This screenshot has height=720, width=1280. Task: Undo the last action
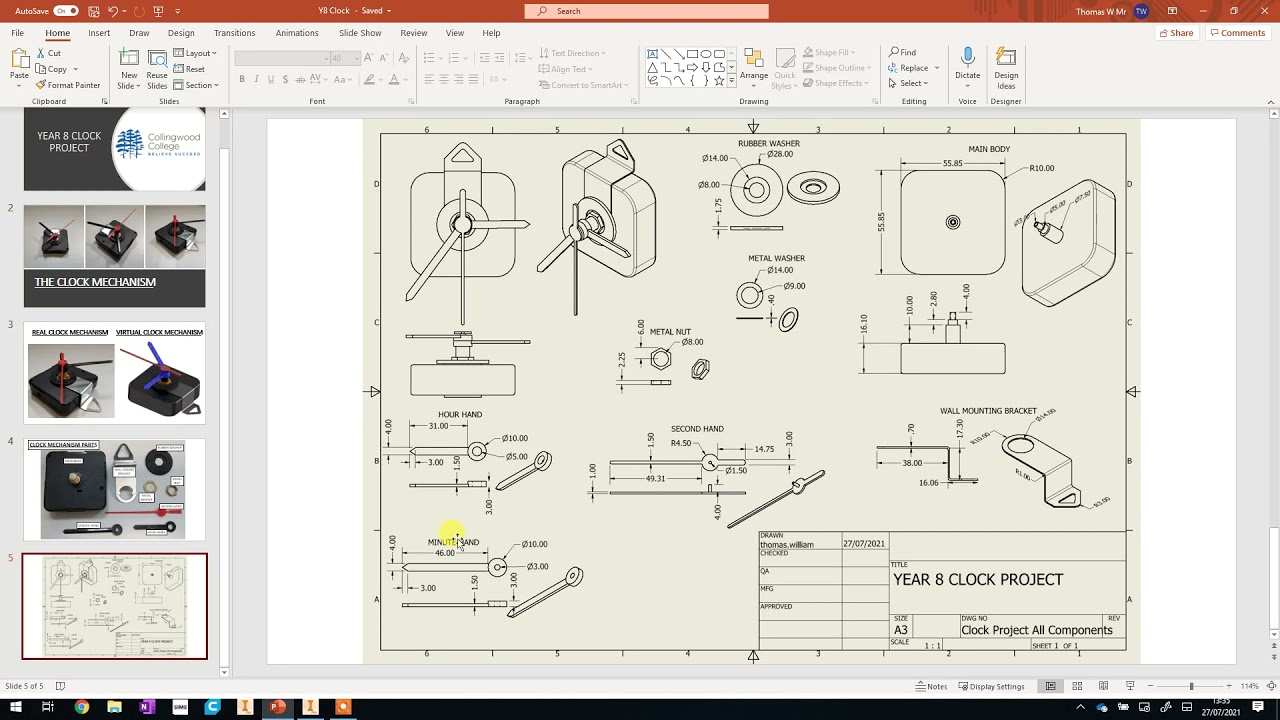point(113,11)
